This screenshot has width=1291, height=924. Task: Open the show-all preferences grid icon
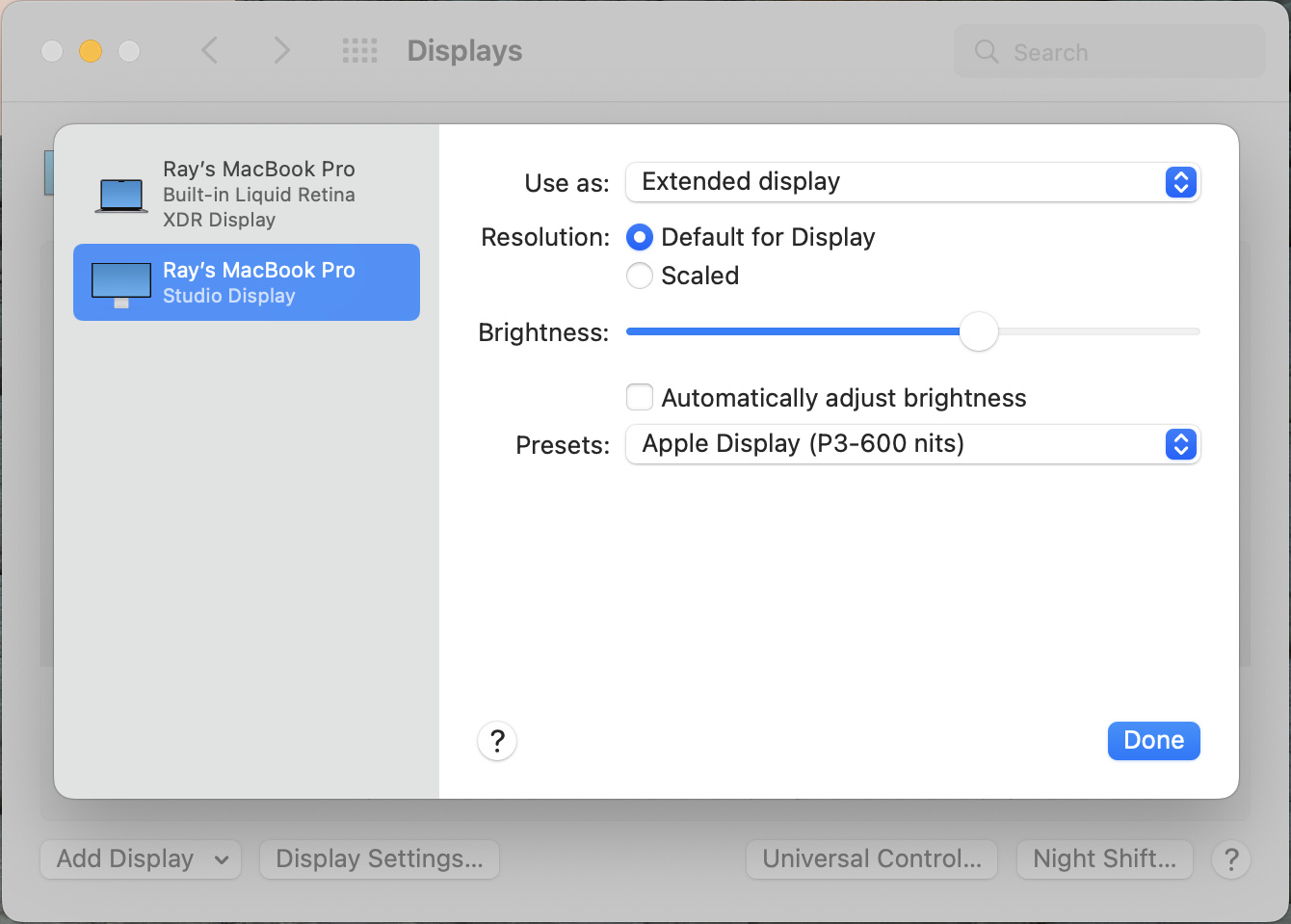tap(360, 51)
